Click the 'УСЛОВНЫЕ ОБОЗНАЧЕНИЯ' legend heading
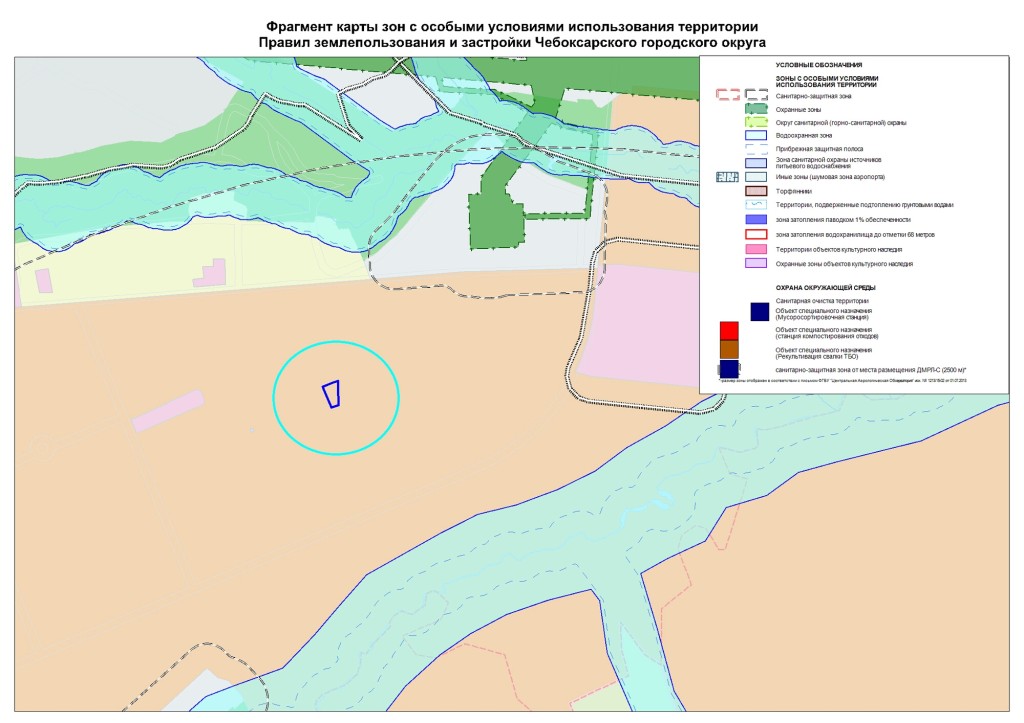 (x=819, y=65)
